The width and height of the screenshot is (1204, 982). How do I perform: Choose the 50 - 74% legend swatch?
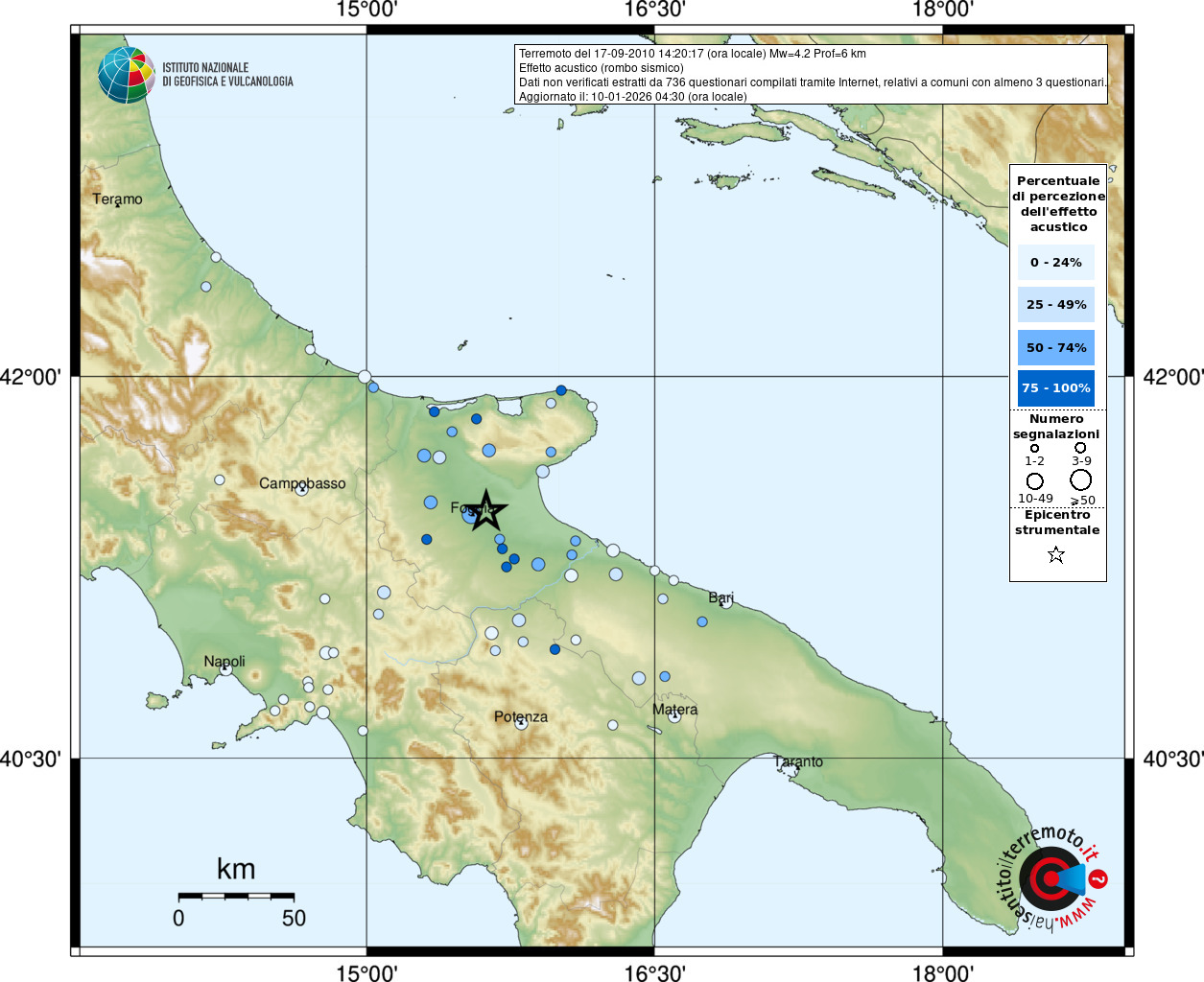click(1055, 347)
